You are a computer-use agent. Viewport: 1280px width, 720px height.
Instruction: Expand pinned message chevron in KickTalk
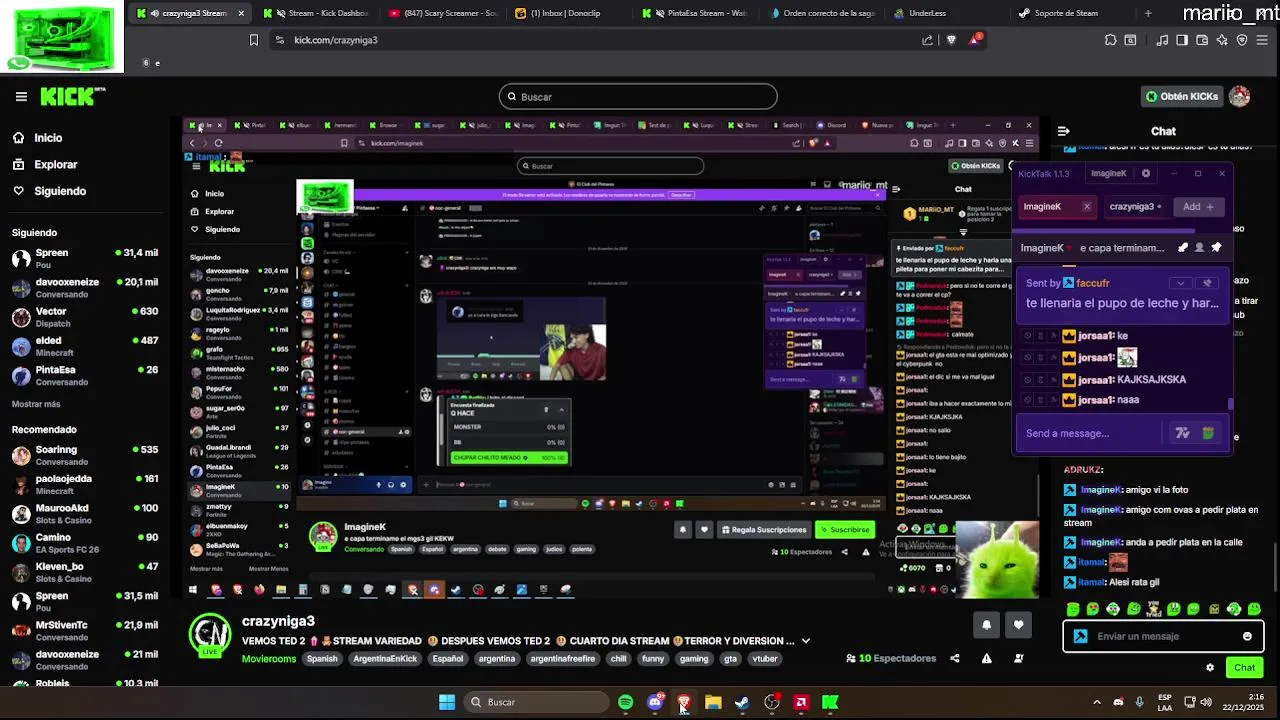tap(1181, 283)
